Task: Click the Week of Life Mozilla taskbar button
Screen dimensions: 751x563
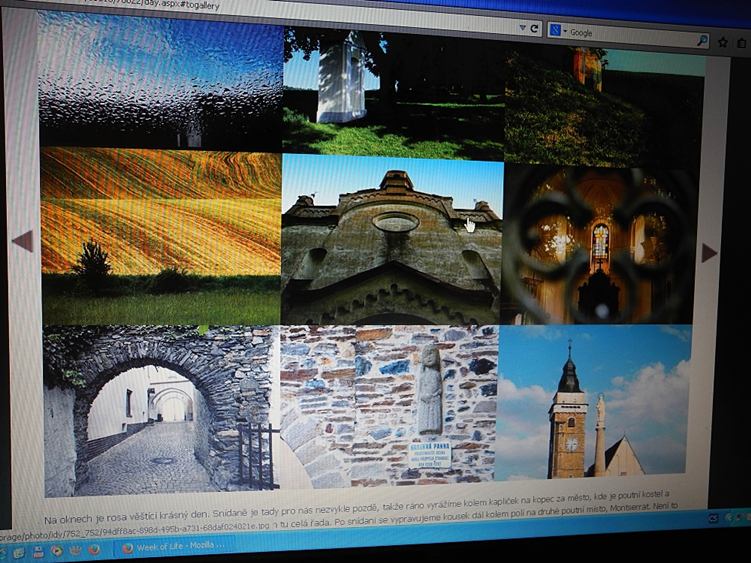Action: click(172, 547)
